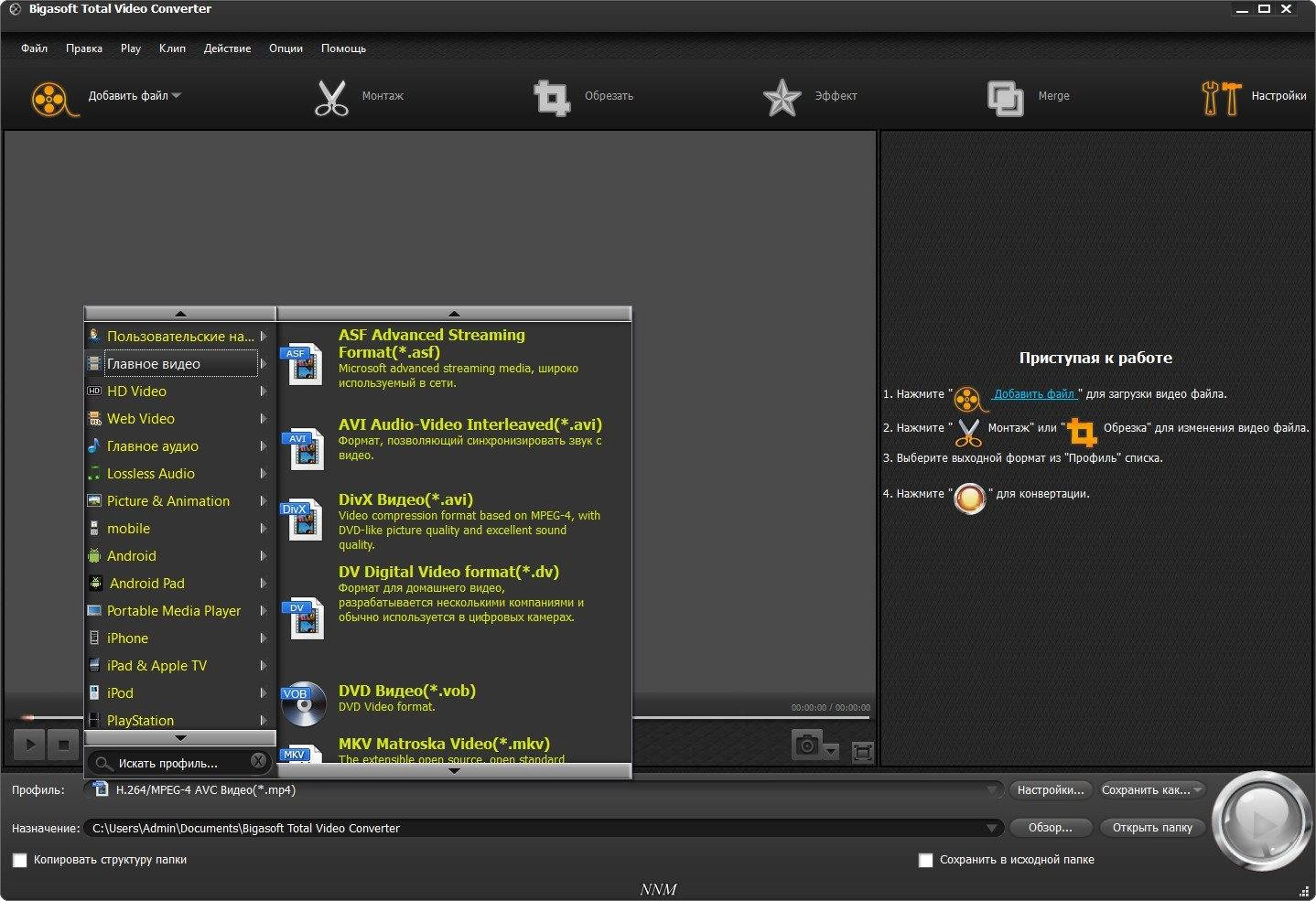Enable Сохранить в исходной папке checkbox
The width and height of the screenshot is (1316, 901).
(x=925, y=861)
